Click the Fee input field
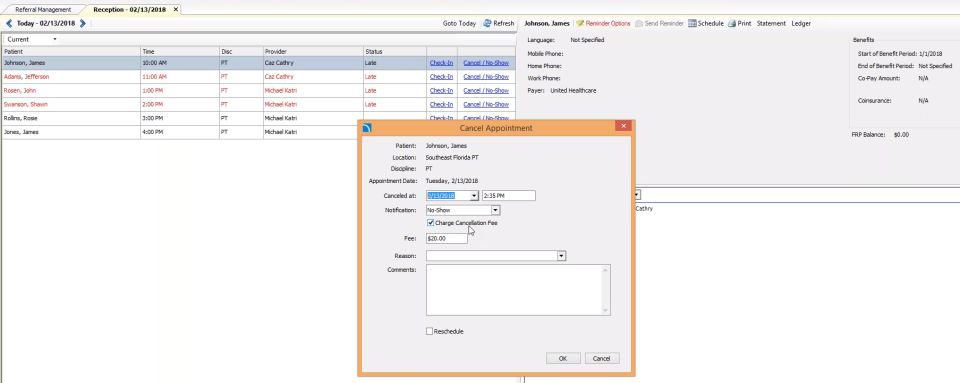The height and width of the screenshot is (383, 960). pyautogui.click(x=447, y=239)
